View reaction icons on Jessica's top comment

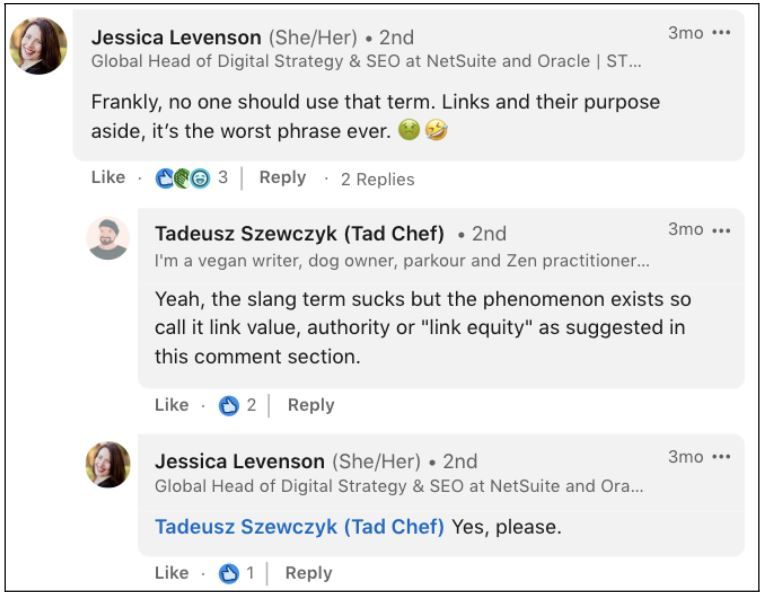click(183, 178)
